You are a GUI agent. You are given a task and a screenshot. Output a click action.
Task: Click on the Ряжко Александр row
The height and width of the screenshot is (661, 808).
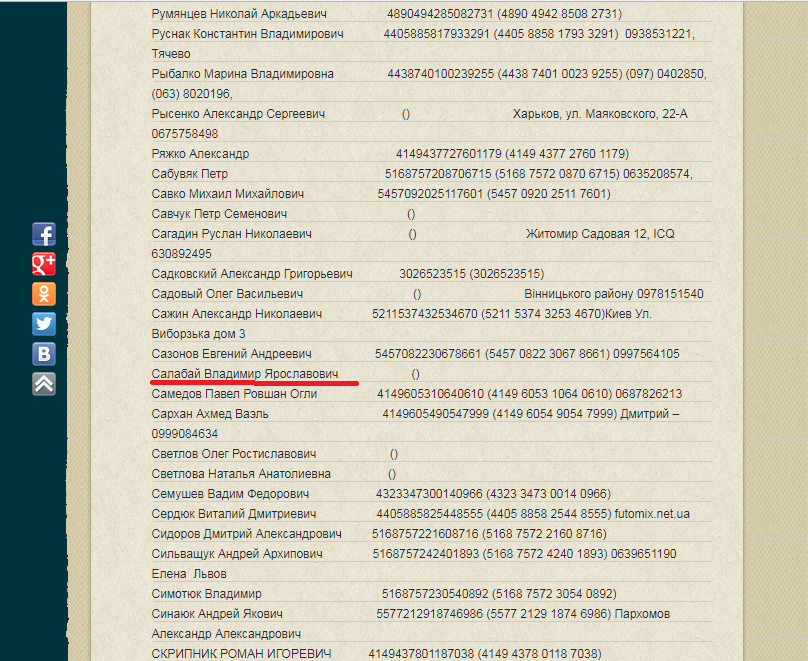tap(200, 154)
